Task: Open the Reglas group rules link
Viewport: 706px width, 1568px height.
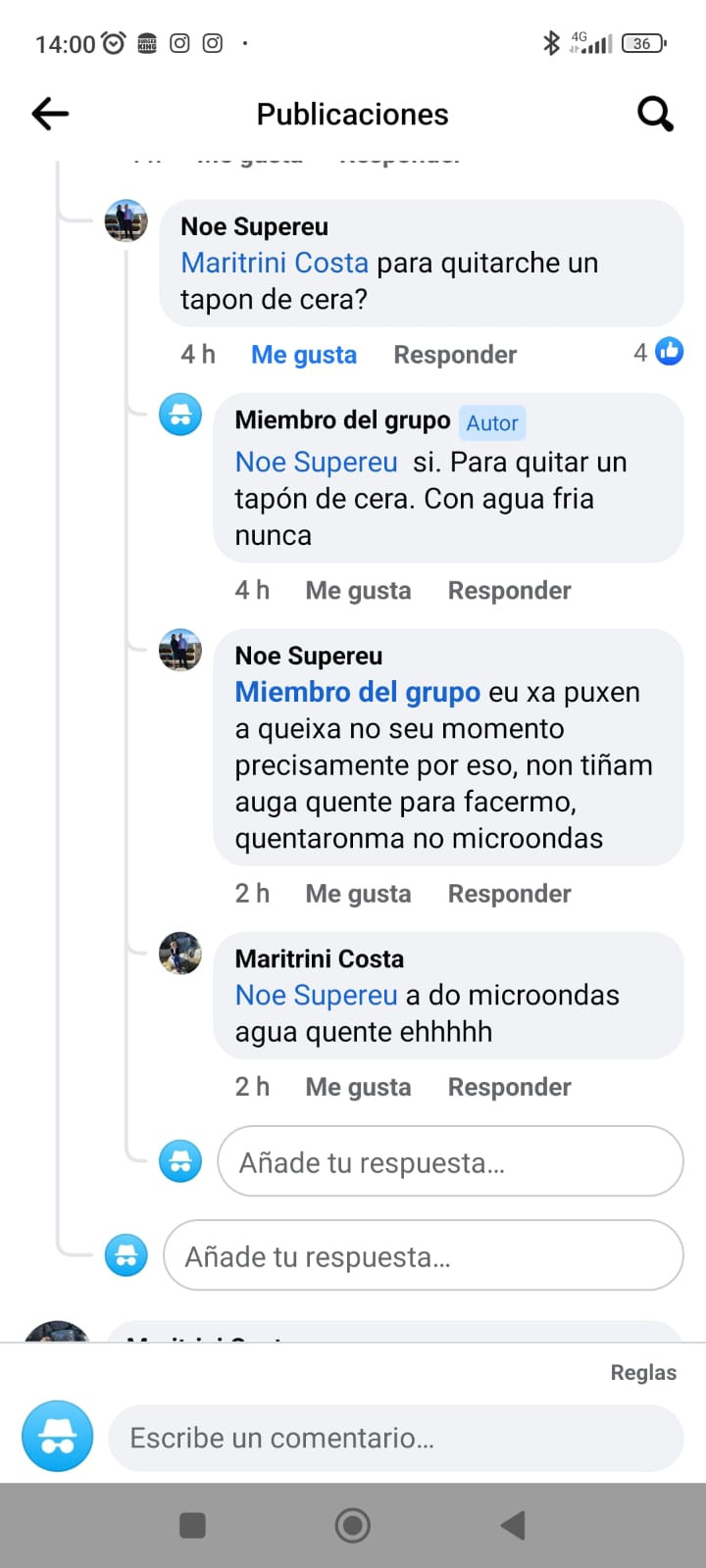Action: tap(643, 1372)
